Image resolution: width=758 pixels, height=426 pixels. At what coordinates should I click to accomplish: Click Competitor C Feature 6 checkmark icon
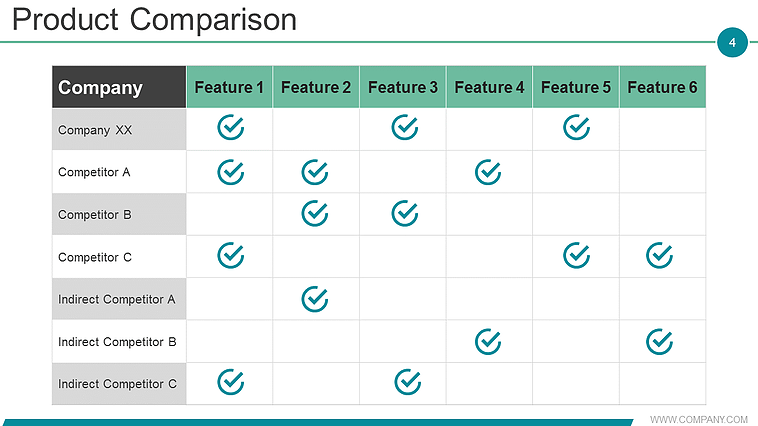pyautogui.click(x=659, y=256)
